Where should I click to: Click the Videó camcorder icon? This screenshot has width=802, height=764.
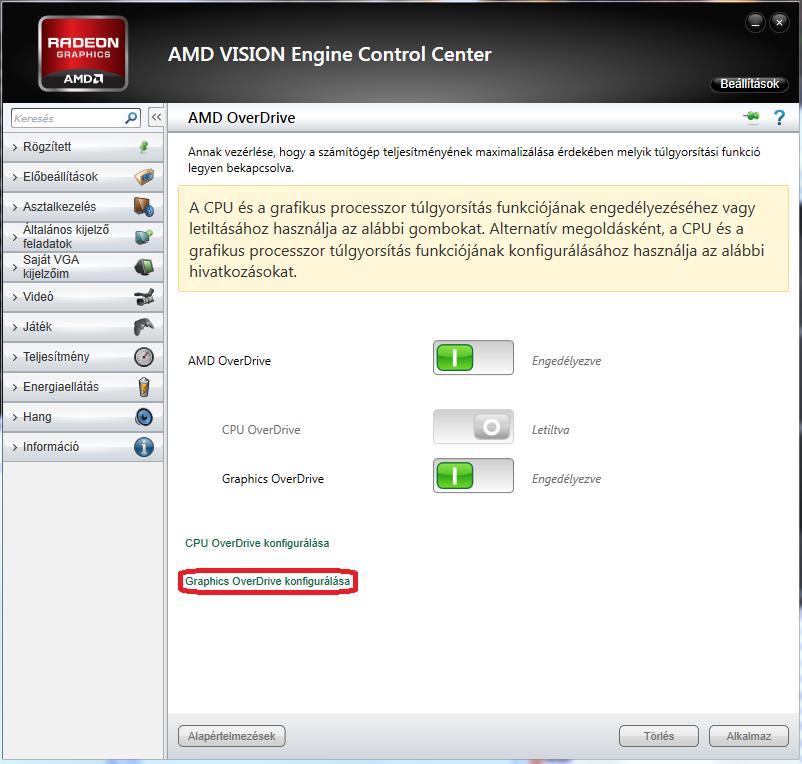pyautogui.click(x=144, y=297)
